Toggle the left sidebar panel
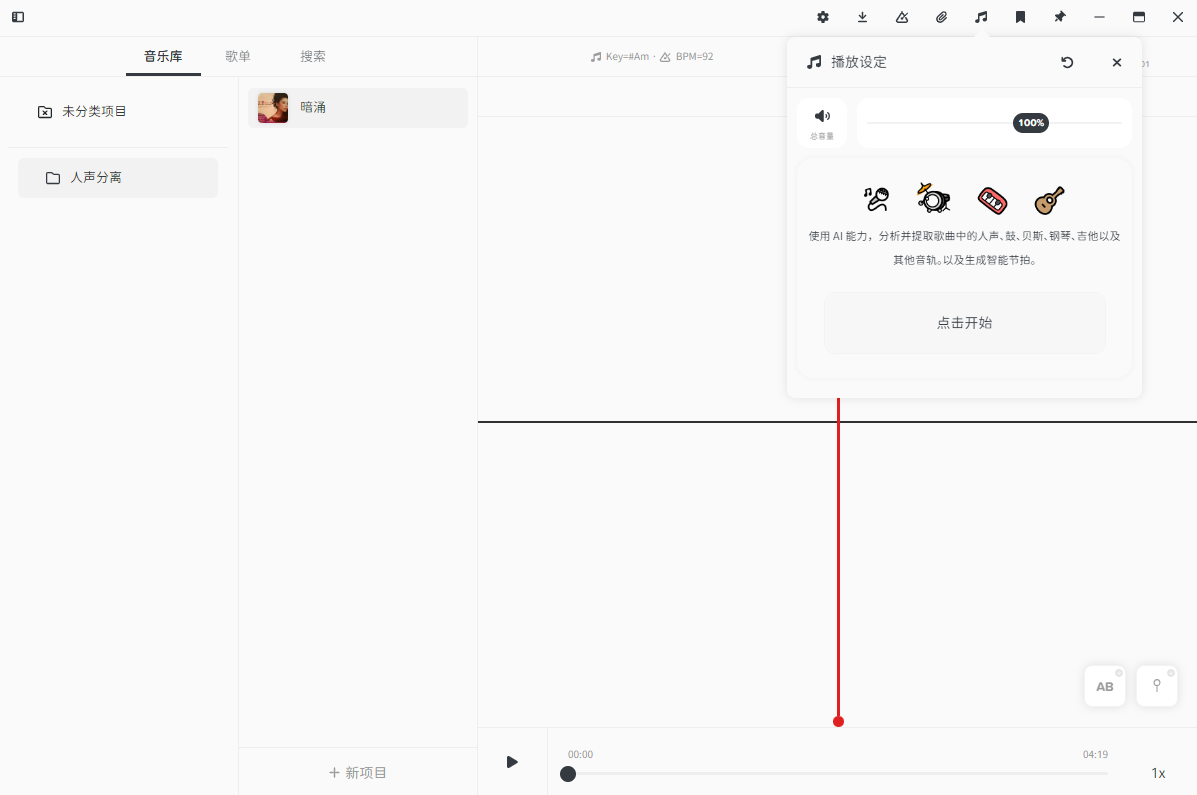Screen dimensions: 1197x795 17,17
